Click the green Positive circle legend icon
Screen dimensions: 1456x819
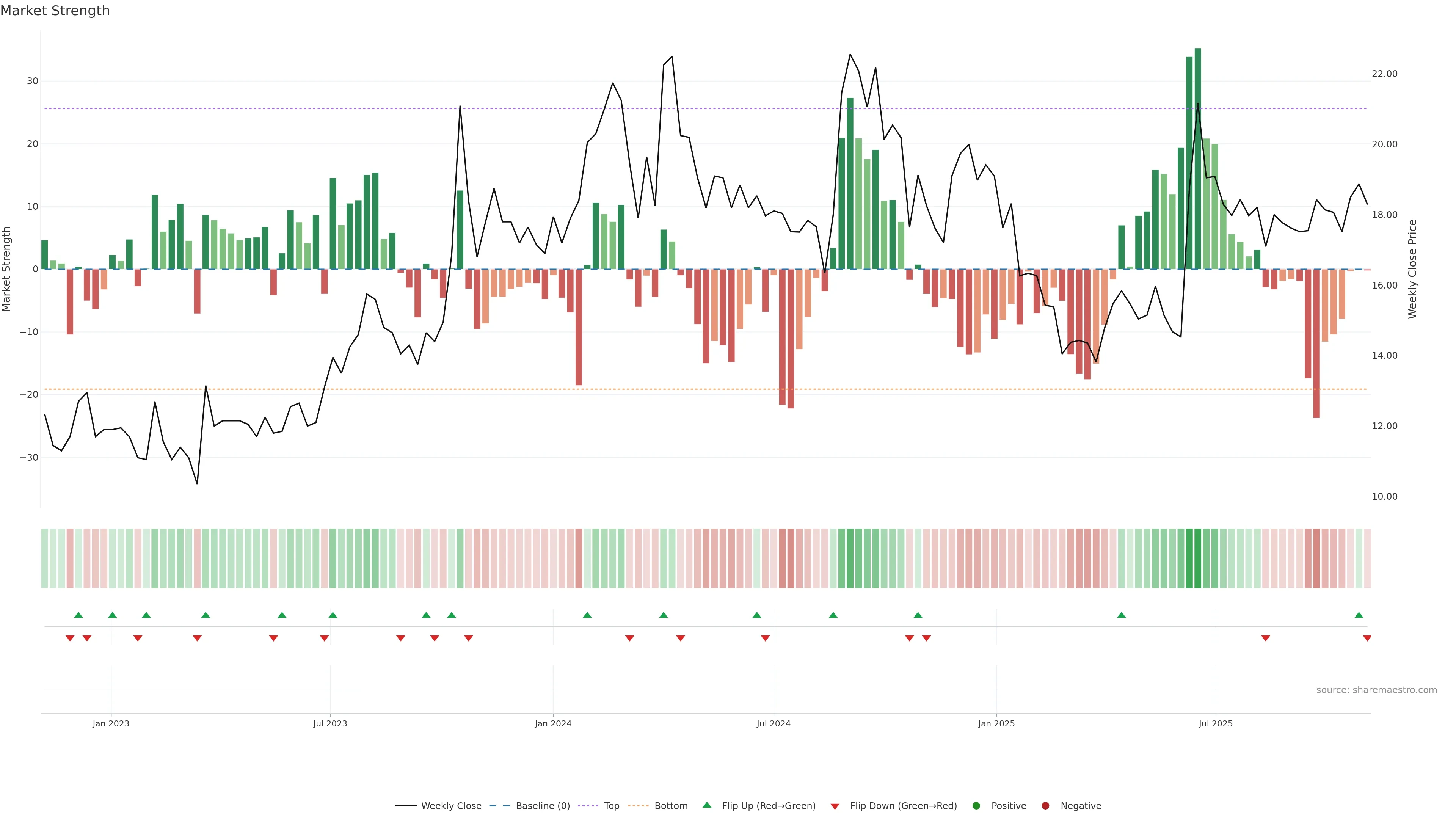976,806
